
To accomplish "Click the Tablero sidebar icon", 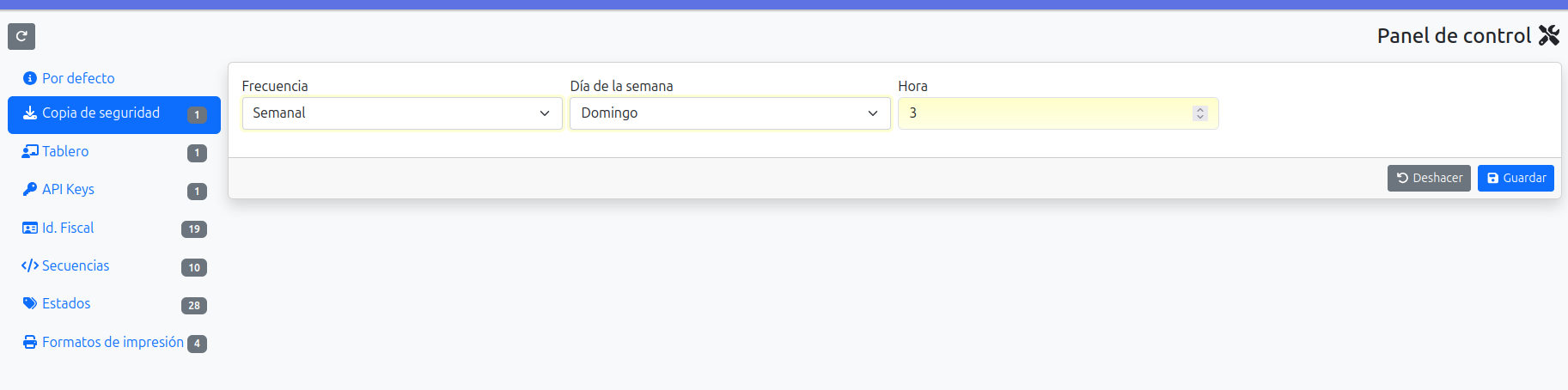I will coord(30,151).
